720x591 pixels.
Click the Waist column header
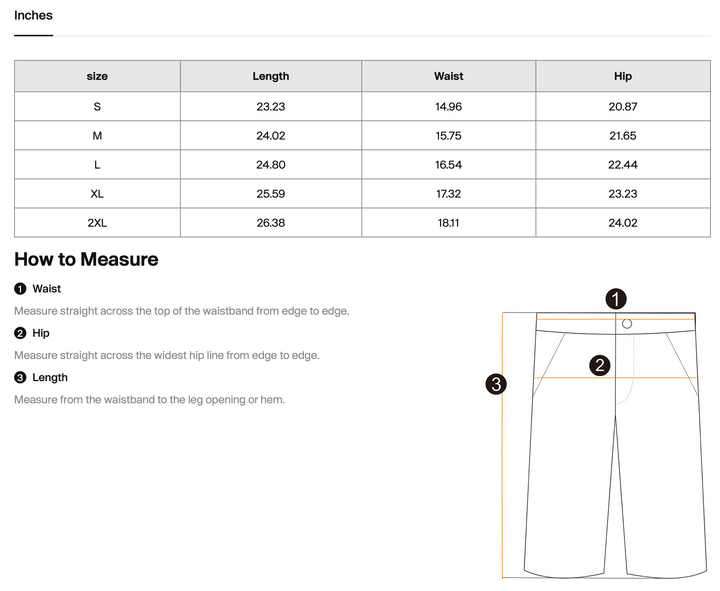coord(449,76)
